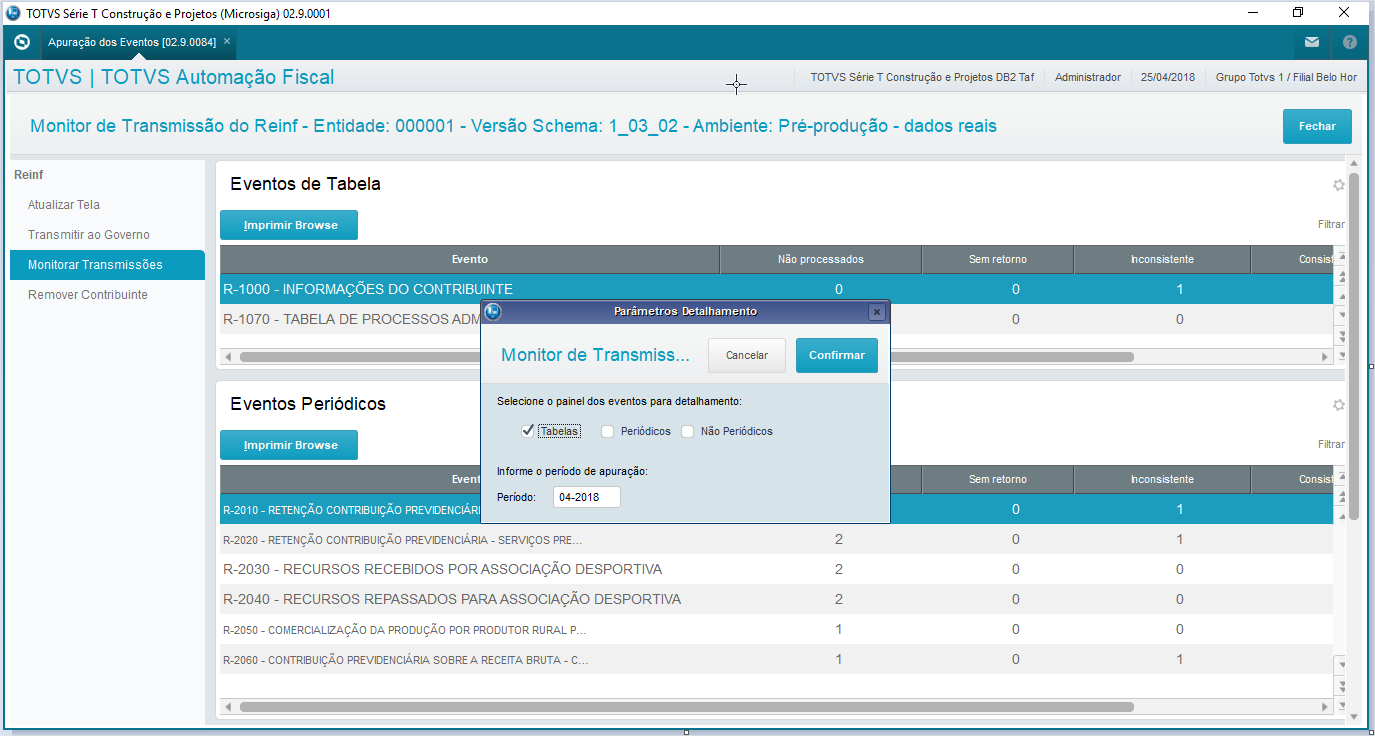Click the Fechar button
The width and height of the screenshot is (1375, 736).
pos(1317,127)
